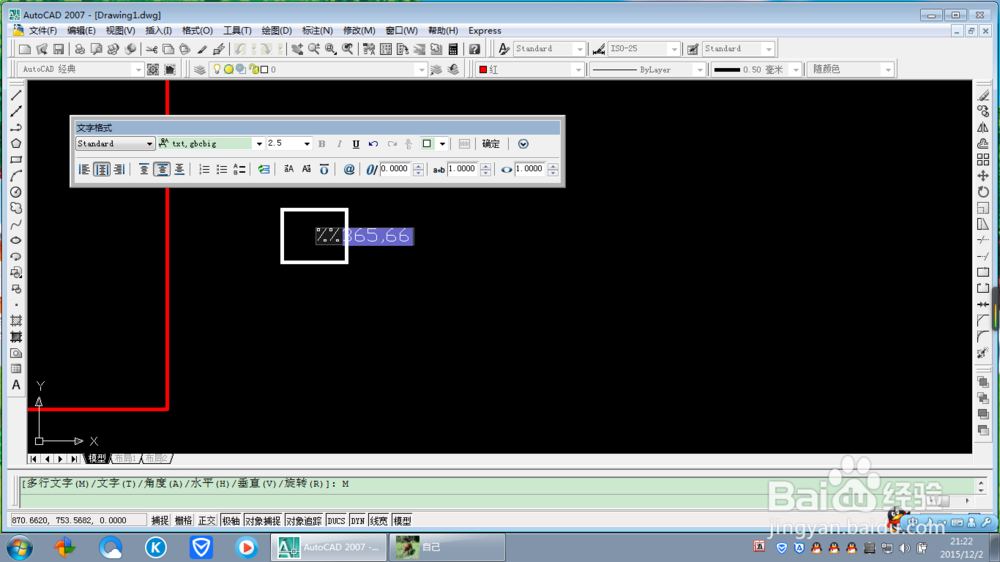The height and width of the screenshot is (562, 1000).
Task: Select the Circle drawing tool
Action: pos(16,192)
